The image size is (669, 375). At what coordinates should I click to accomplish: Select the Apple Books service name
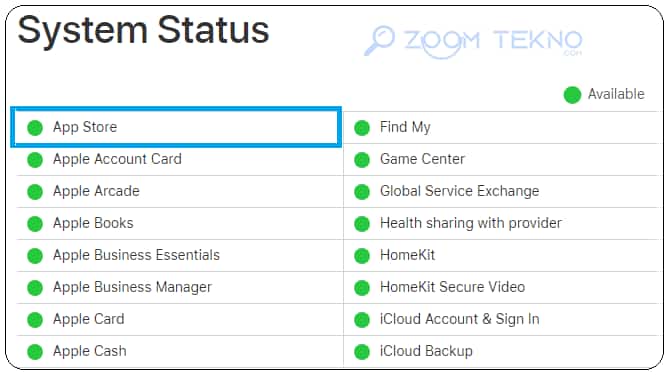(x=93, y=223)
